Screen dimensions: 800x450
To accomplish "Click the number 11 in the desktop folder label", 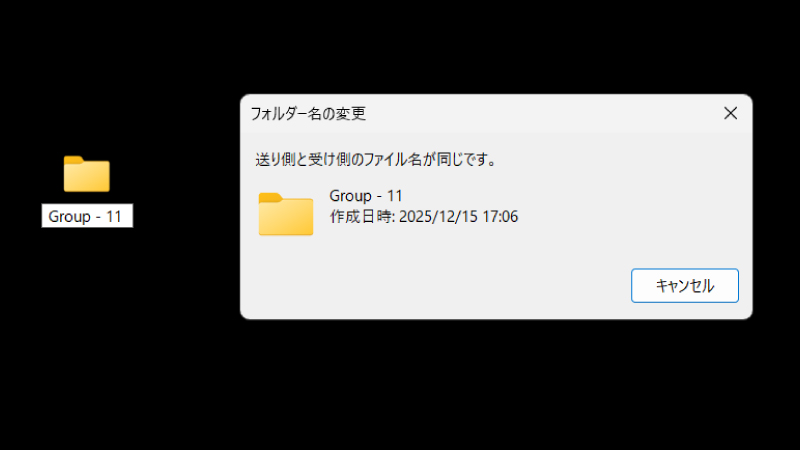I will (114, 216).
